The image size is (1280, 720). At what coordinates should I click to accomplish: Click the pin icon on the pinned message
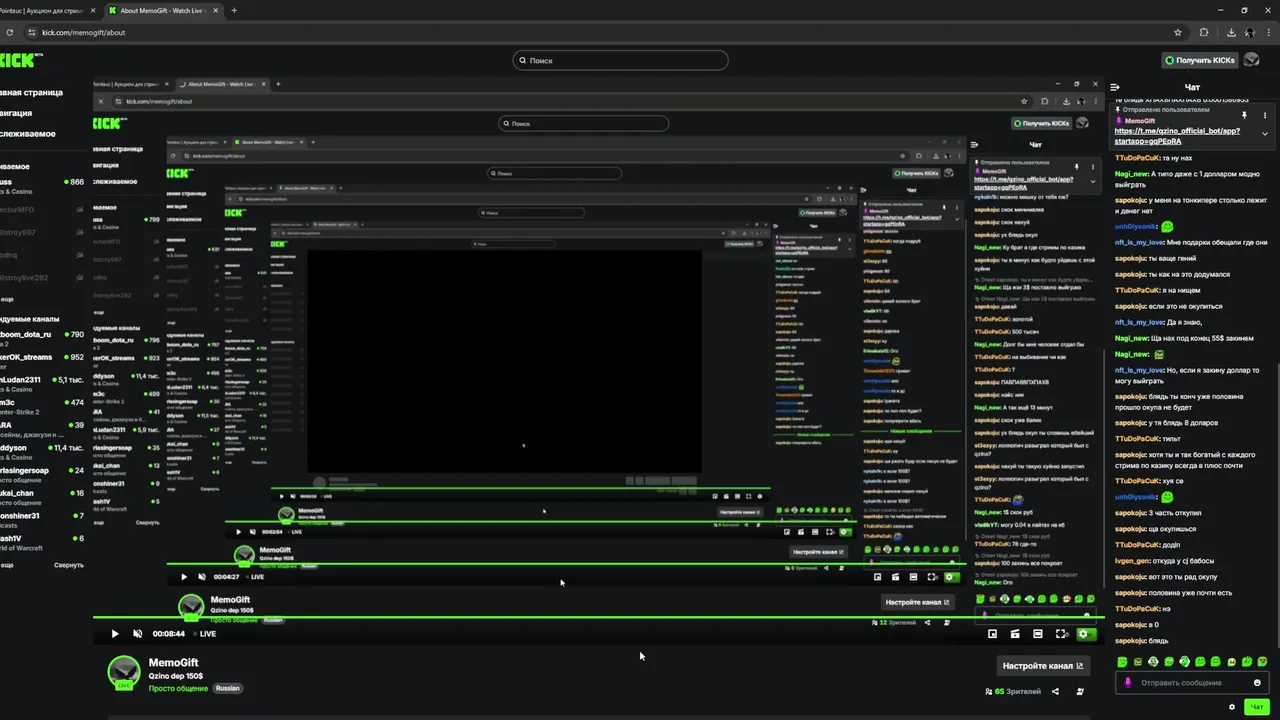click(1245, 115)
